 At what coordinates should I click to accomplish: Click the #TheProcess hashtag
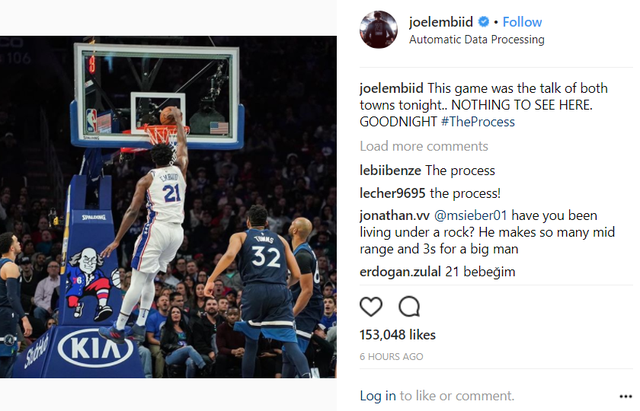(x=478, y=122)
